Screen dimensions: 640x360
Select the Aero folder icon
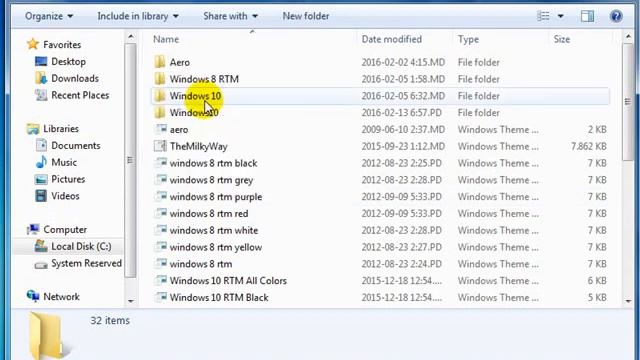[160, 62]
